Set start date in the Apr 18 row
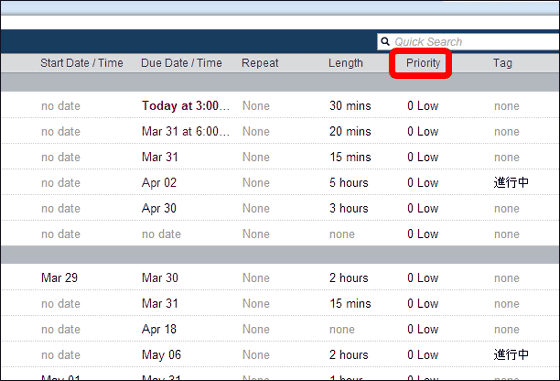 point(61,329)
